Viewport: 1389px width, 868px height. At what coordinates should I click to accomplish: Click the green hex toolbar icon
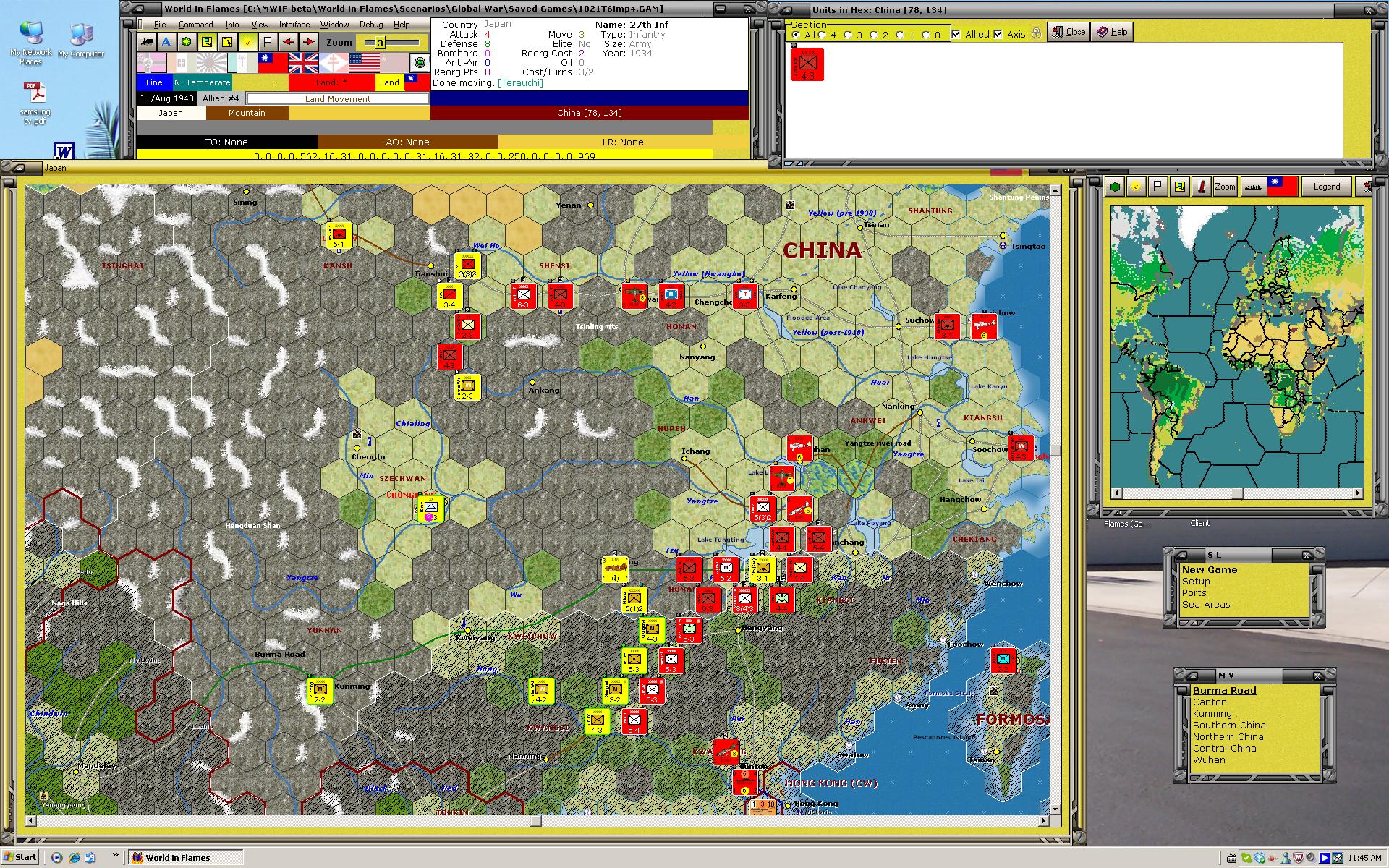tap(187, 42)
